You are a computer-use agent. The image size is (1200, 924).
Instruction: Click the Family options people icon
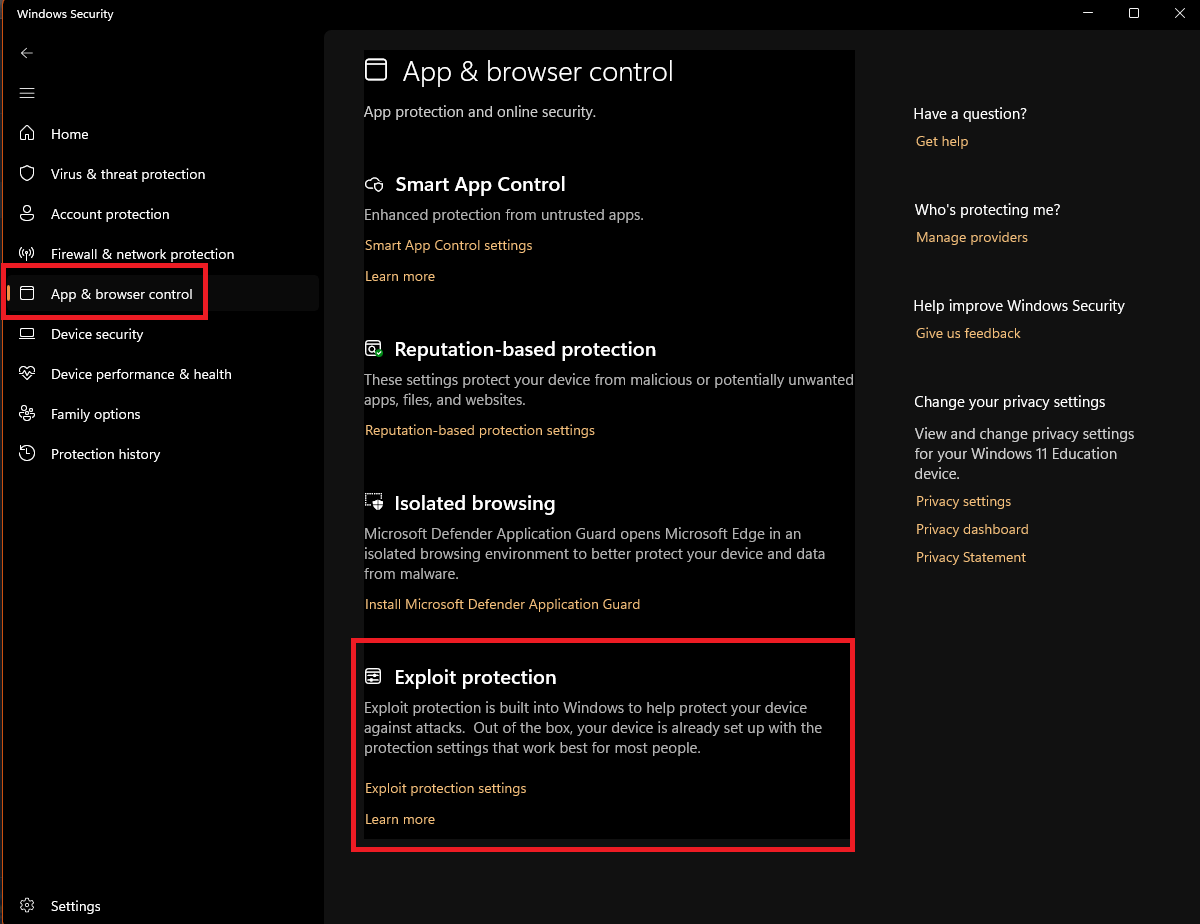tap(28, 414)
